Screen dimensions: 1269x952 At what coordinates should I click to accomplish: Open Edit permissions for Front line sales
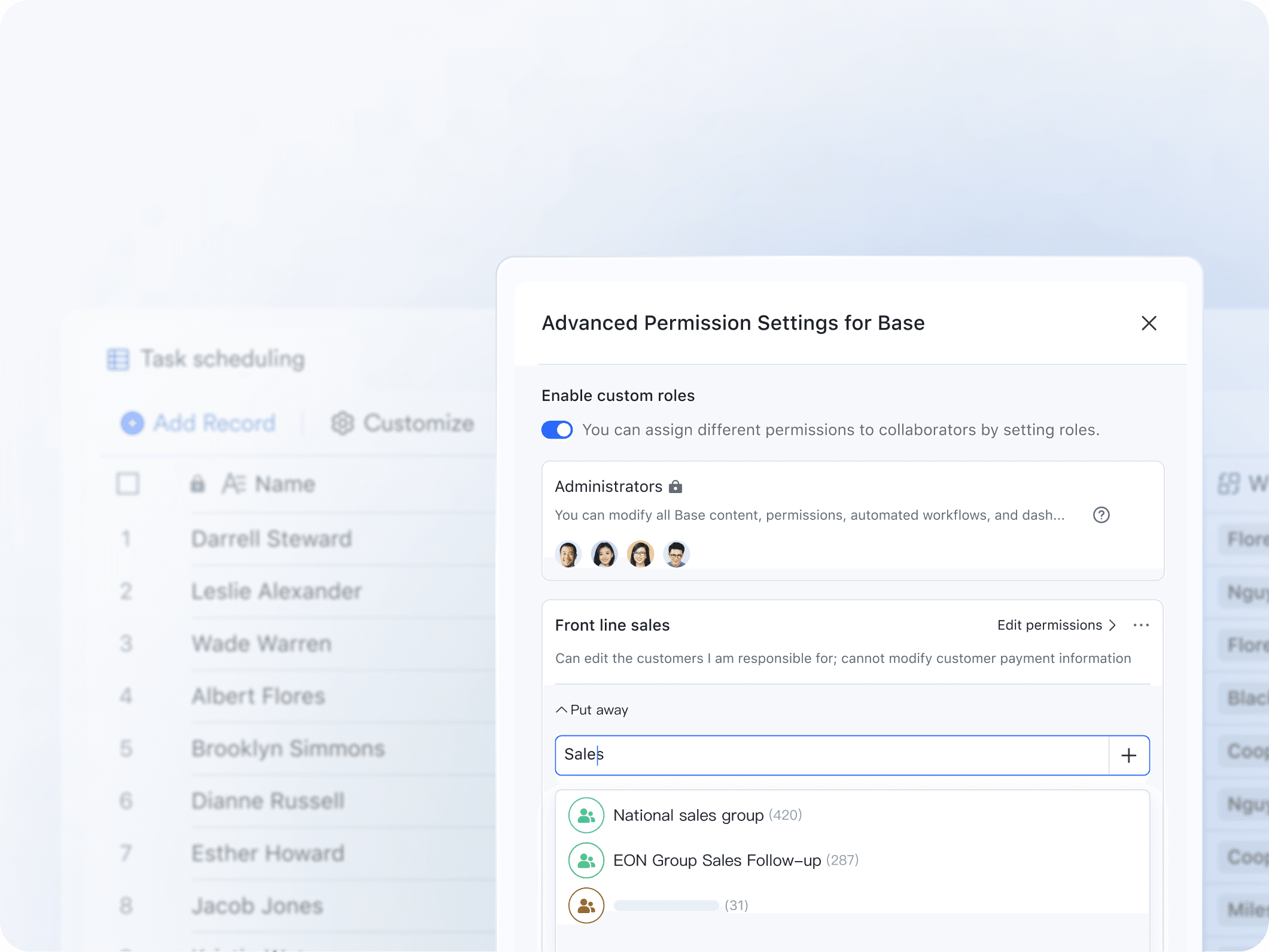[1056, 625]
